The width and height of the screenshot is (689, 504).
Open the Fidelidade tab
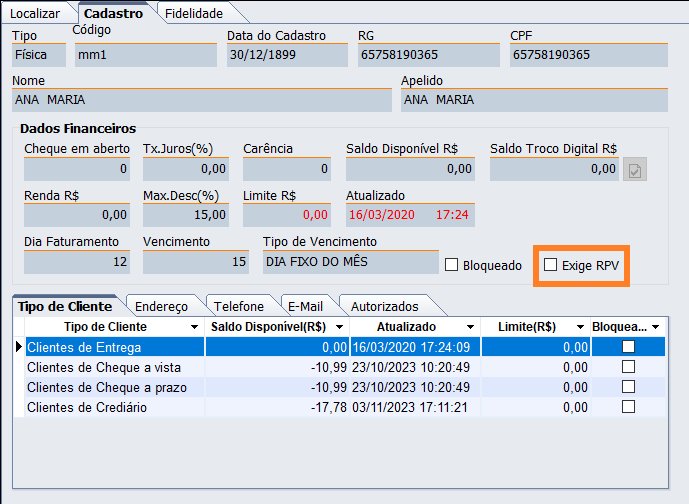(194, 13)
